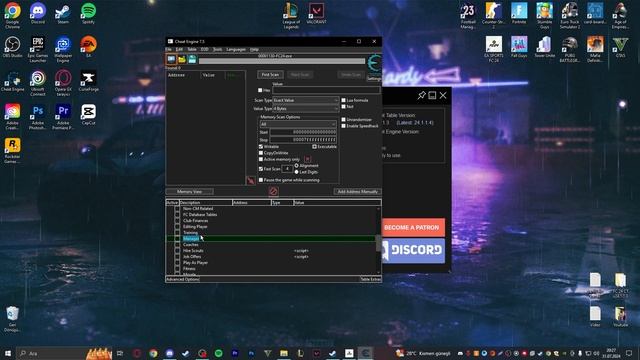The width and height of the screenshot is (640, 360).
Task: Open the Scan Type dropdown
Action: point(306,100)
